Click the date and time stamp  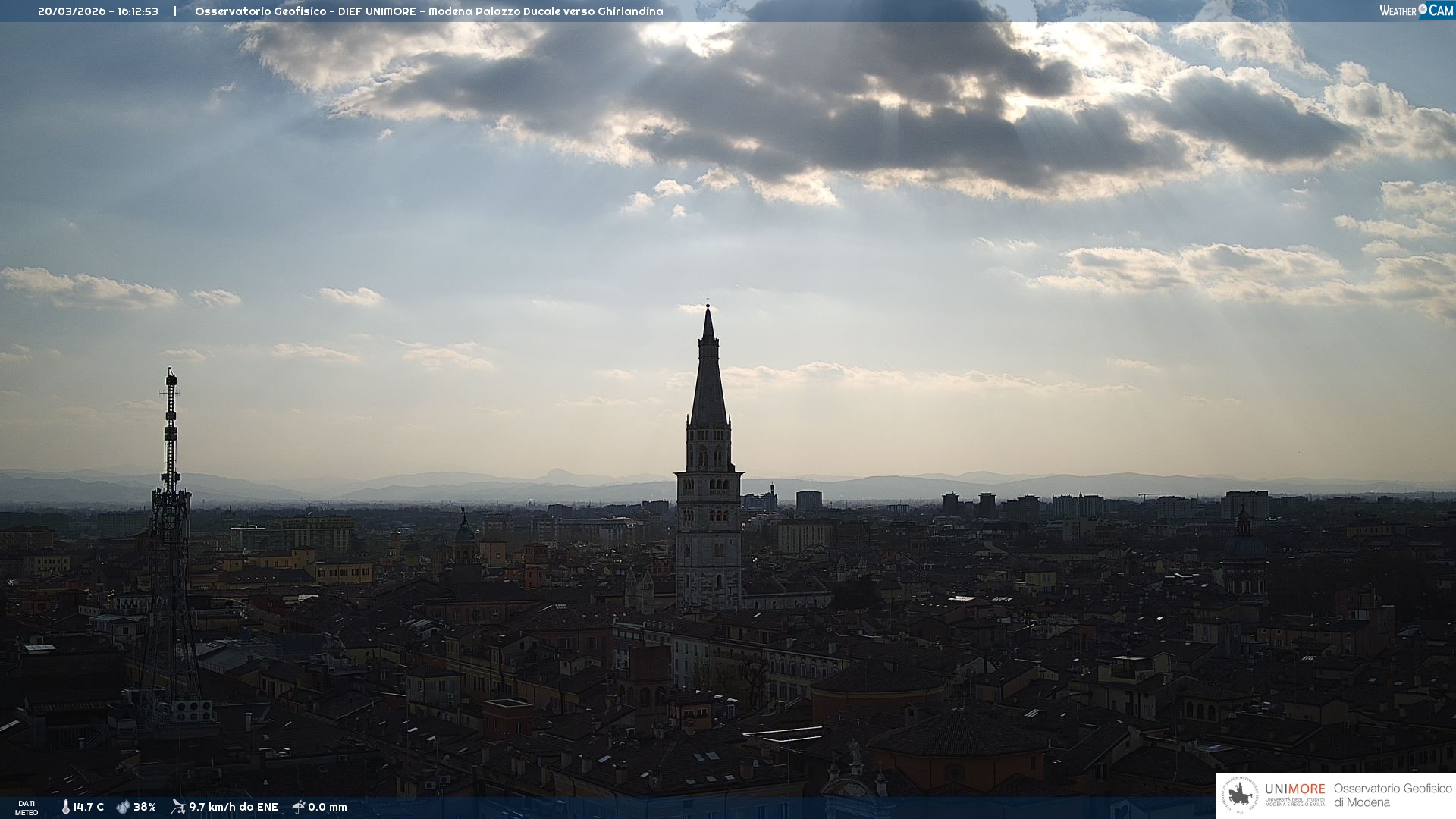click(98, 11)
